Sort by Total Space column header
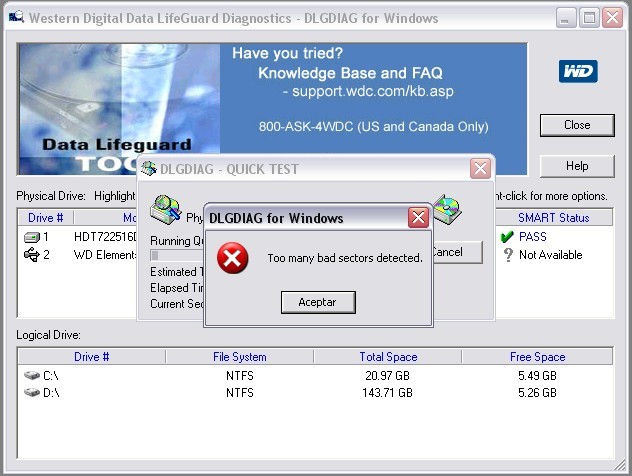 point(388,357)
